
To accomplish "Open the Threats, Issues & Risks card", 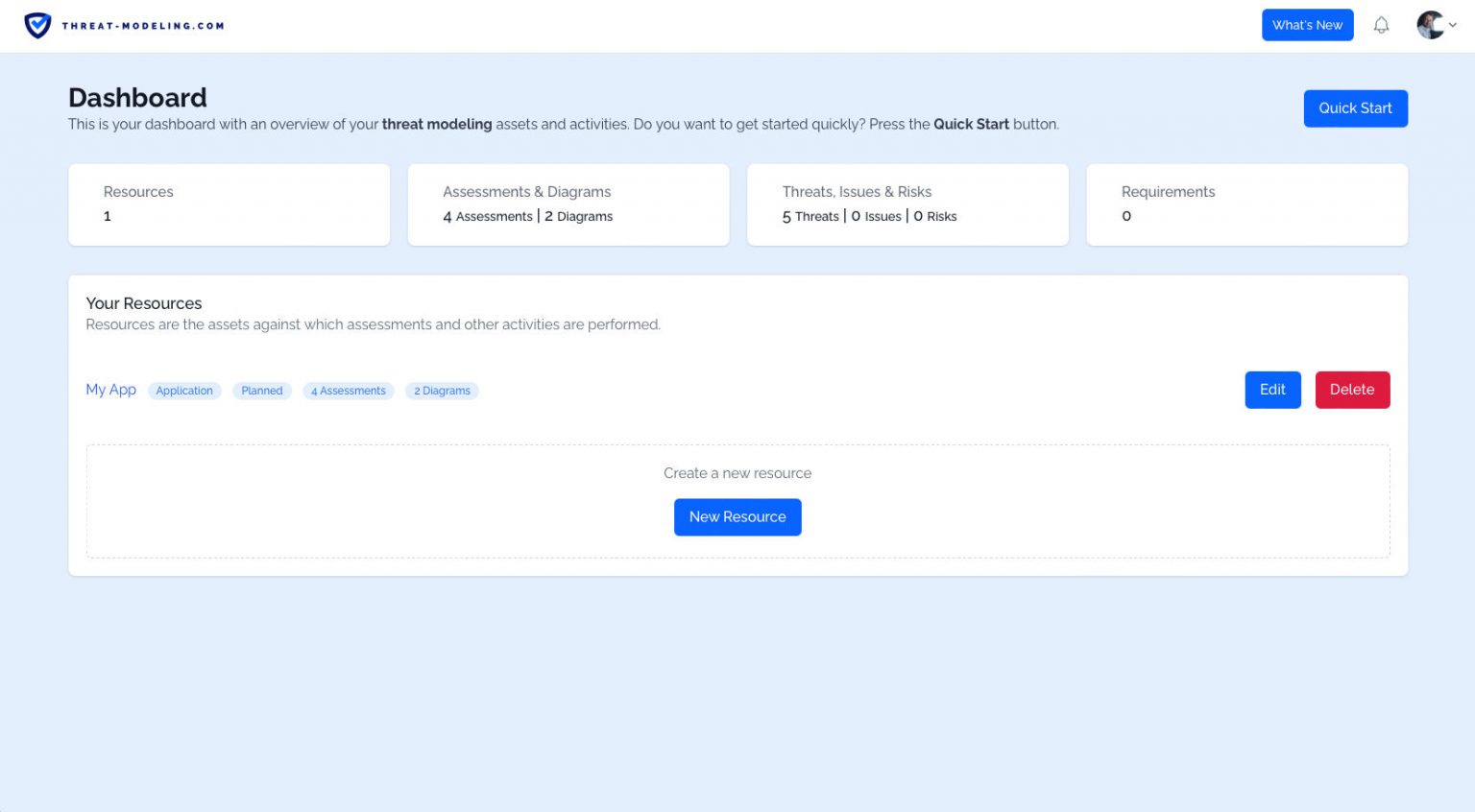I will [x=907, y=203].
